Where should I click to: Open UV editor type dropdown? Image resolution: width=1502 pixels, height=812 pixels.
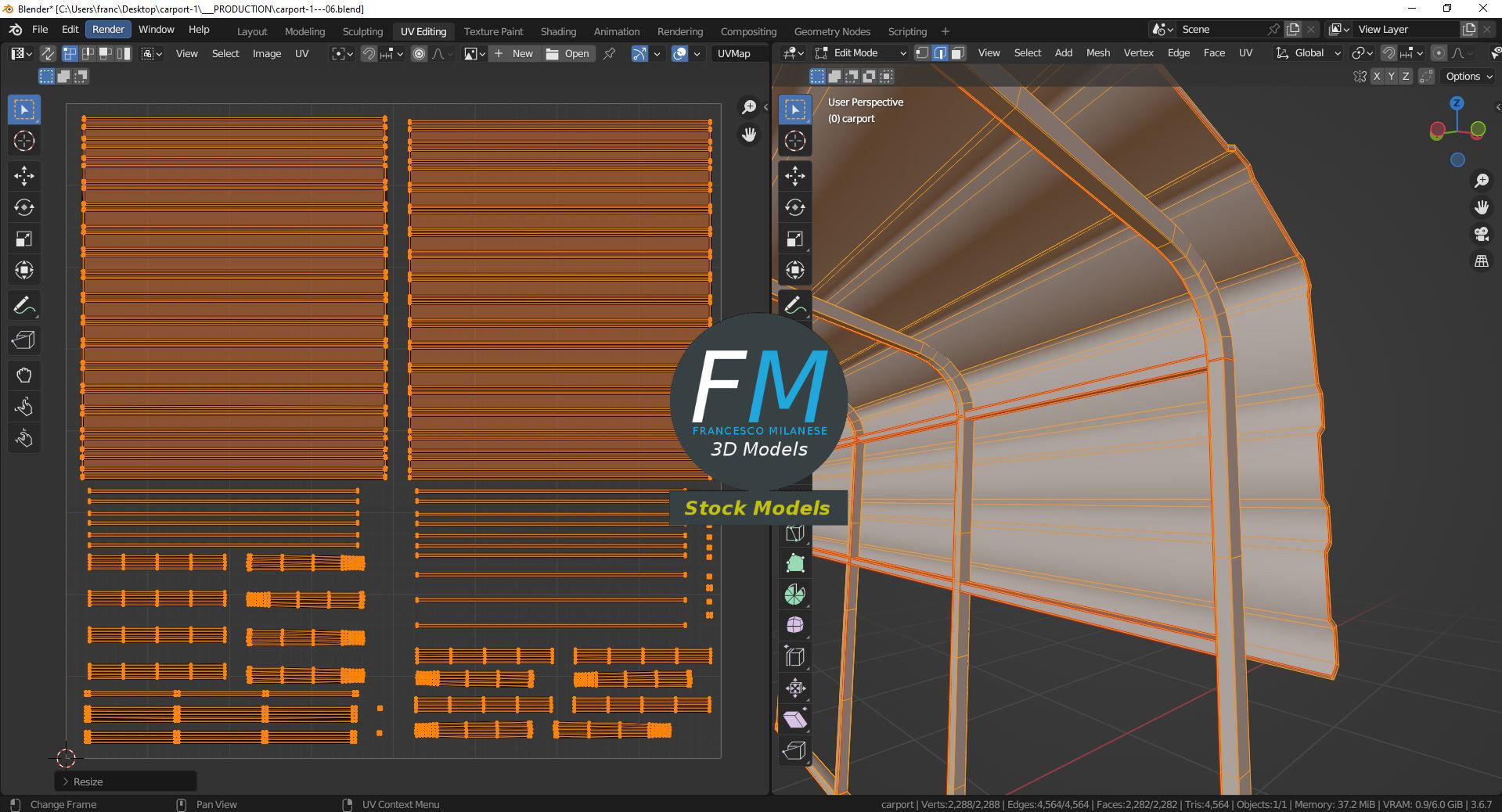tap(20, 53)
